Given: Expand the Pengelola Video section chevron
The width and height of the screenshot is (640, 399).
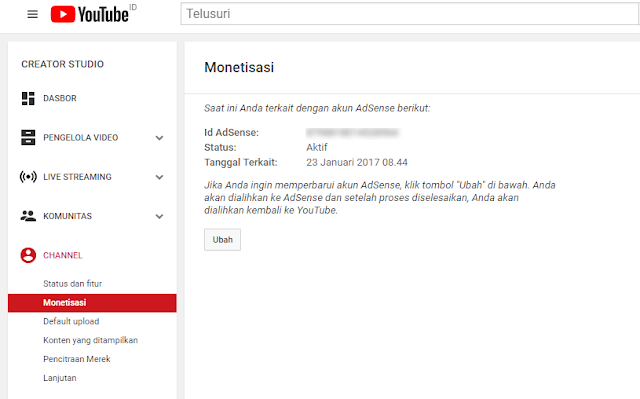Looking at the screenshot, I should (x=160, y=138).
